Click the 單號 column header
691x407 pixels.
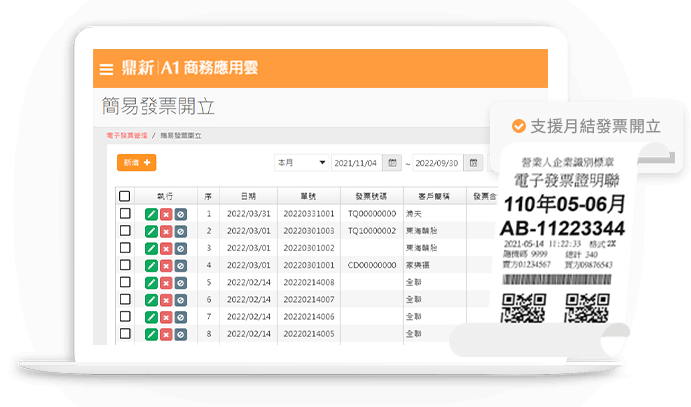pyautogui.click(x=309, y=196)
